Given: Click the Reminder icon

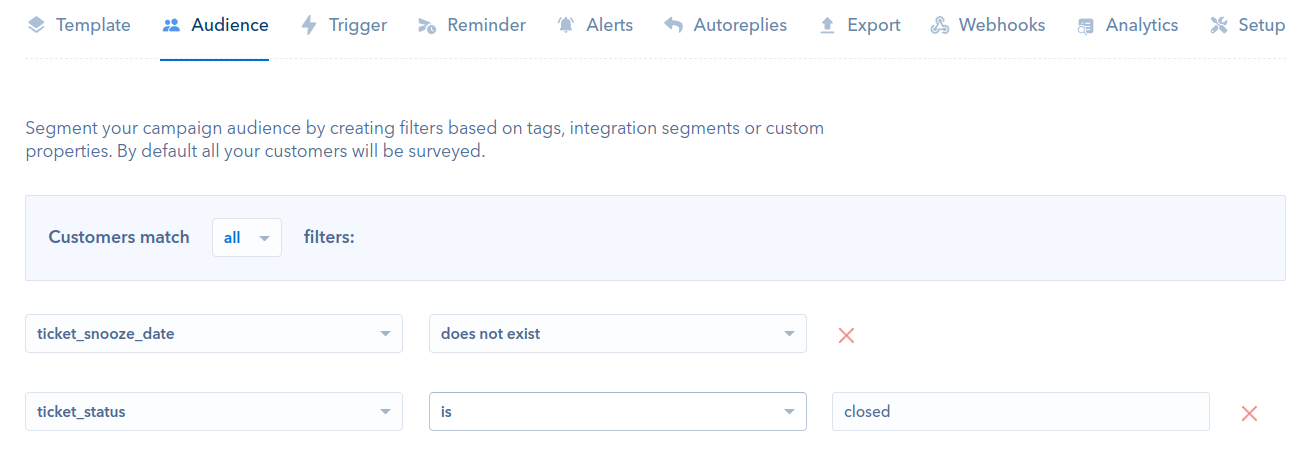Looking at the screenshot, I should click(x=427, y=25).
